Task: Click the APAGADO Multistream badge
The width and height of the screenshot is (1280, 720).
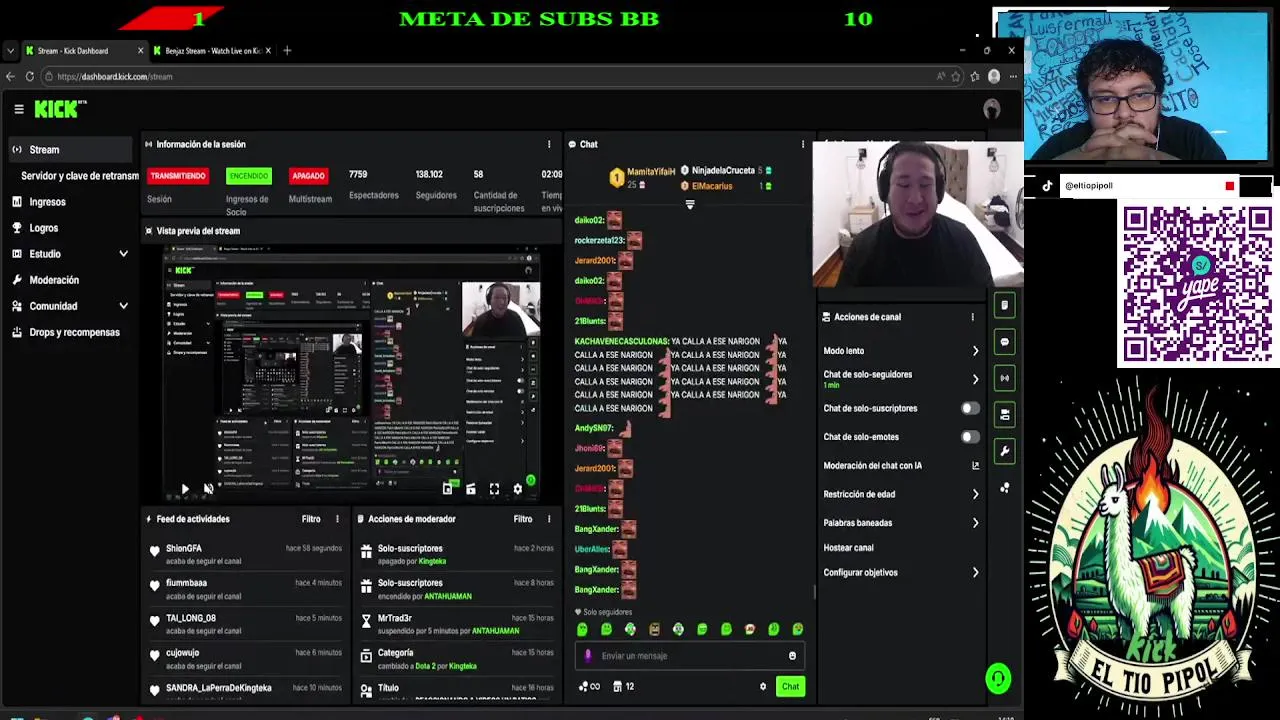Action: [308, 176]
